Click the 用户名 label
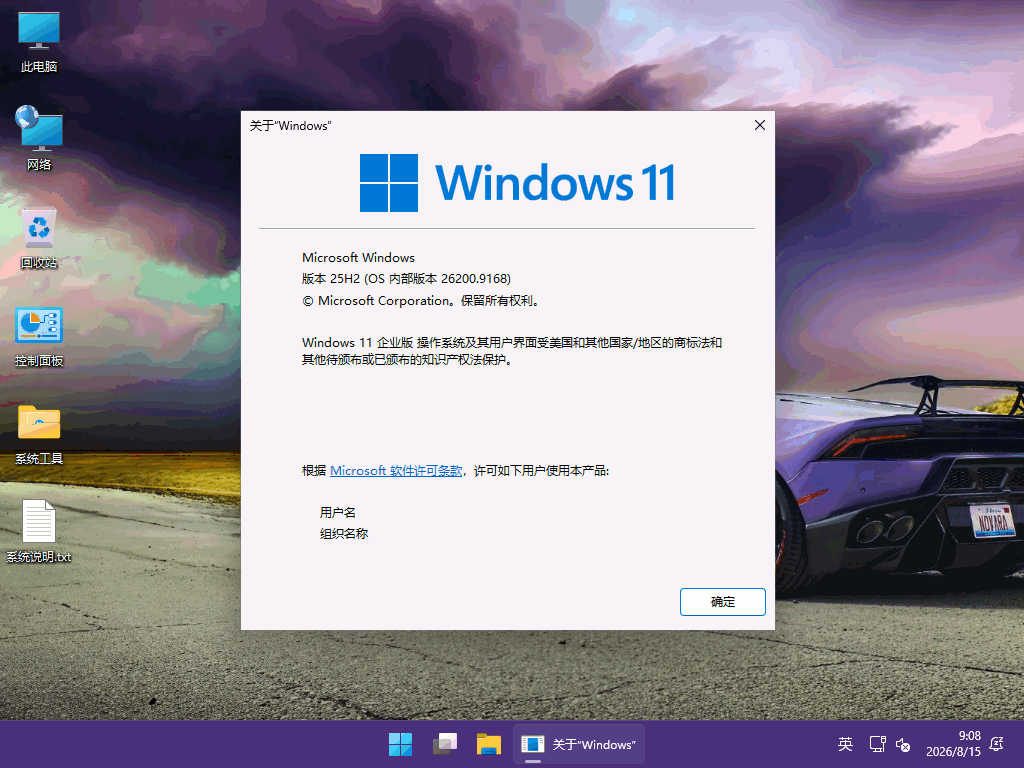Viewport: 1024px width, 768px height. tap(338, 513)
